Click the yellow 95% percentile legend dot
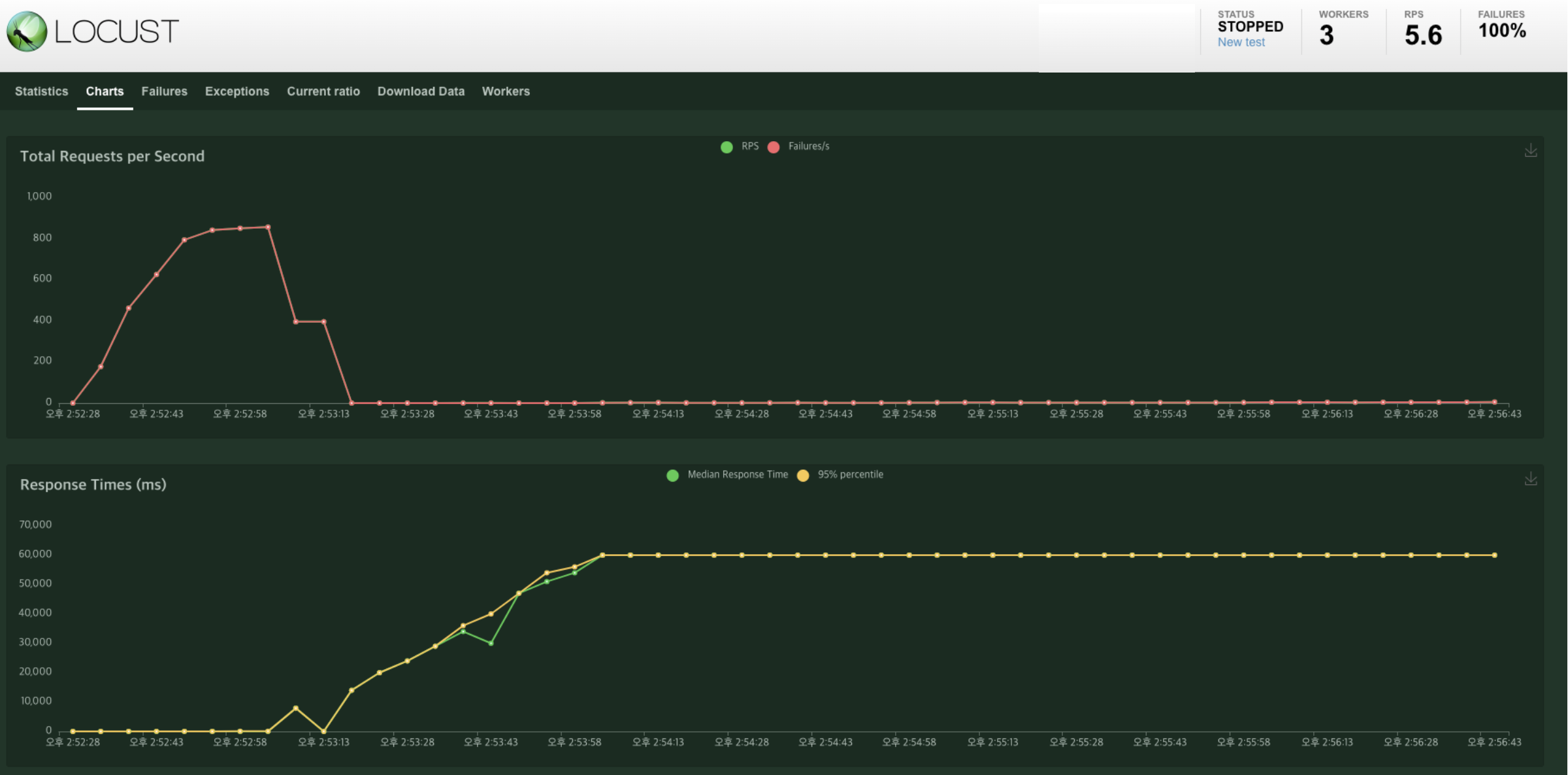The image size is (1568, 775). click(x=803, y=476)
